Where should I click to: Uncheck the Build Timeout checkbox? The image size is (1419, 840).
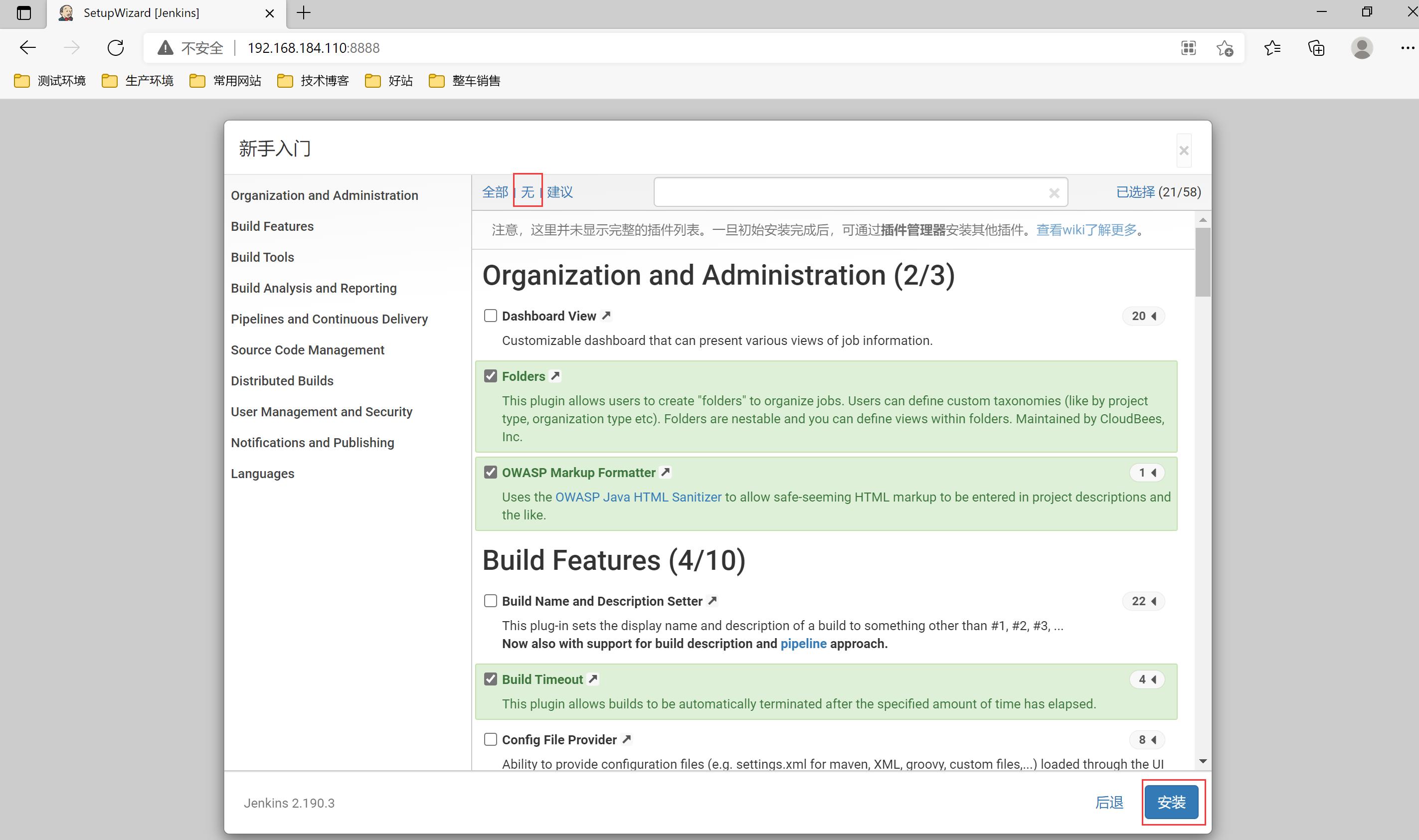pos(491,679)
